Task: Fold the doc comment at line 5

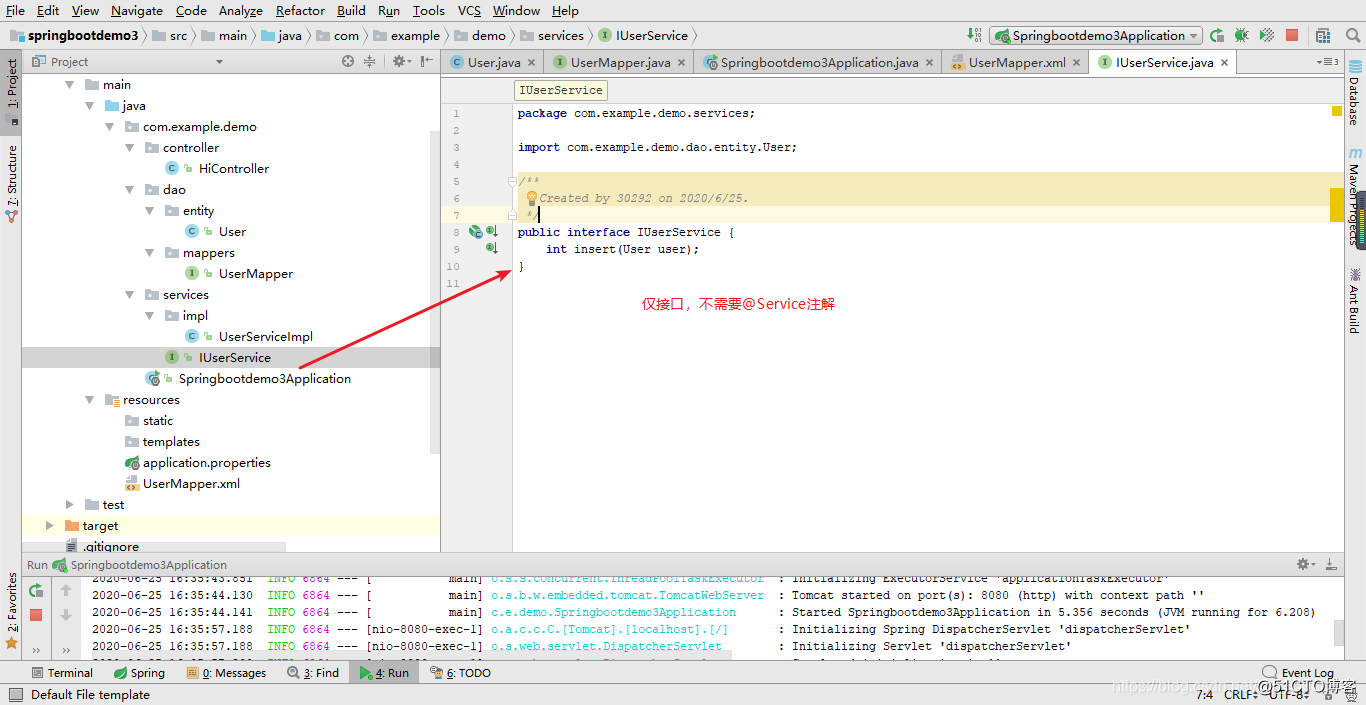Action: 512,181
